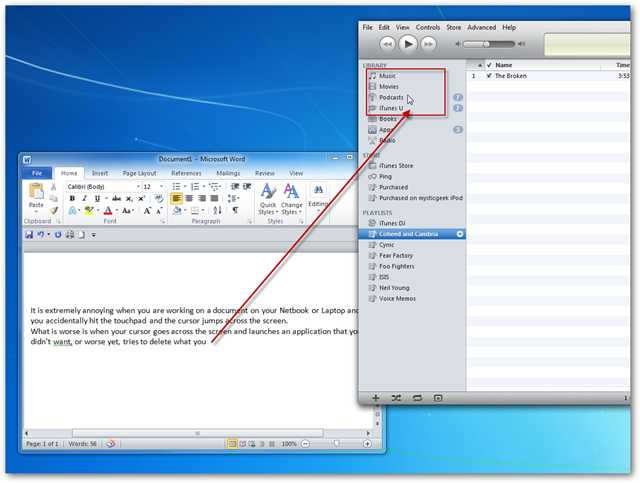Apply the yellow Text Highlight Color in Word
Screen dimensions: 640x483
[x=89, y=211]
